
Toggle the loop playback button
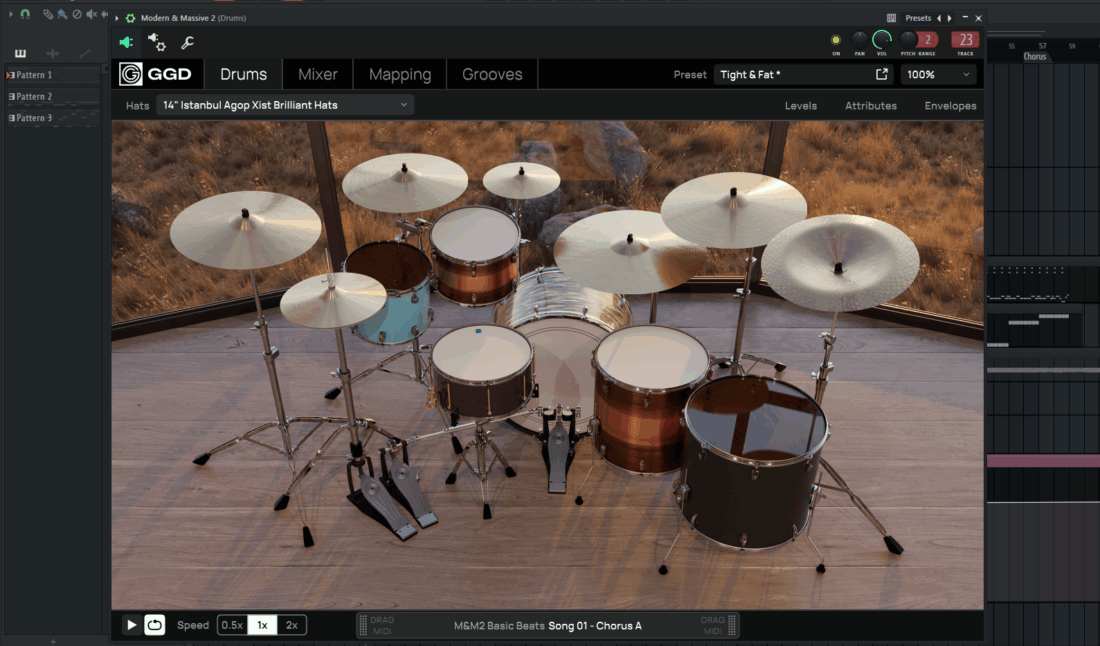point(154,625)
